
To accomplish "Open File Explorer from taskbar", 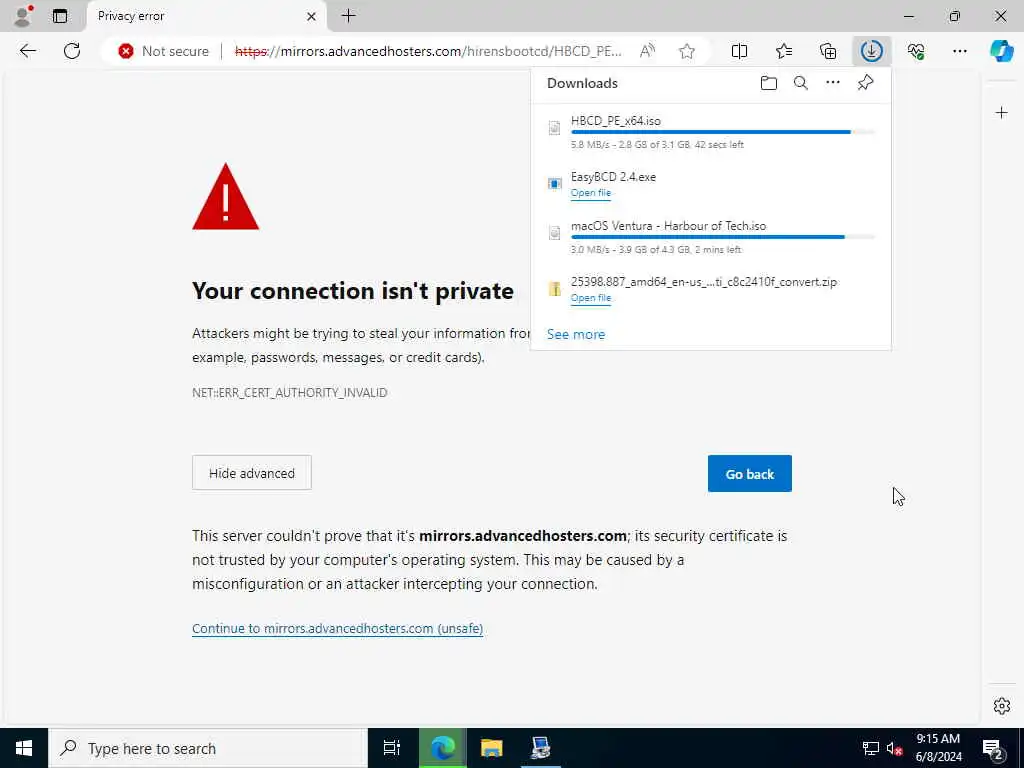I will (x=491, y=748).
